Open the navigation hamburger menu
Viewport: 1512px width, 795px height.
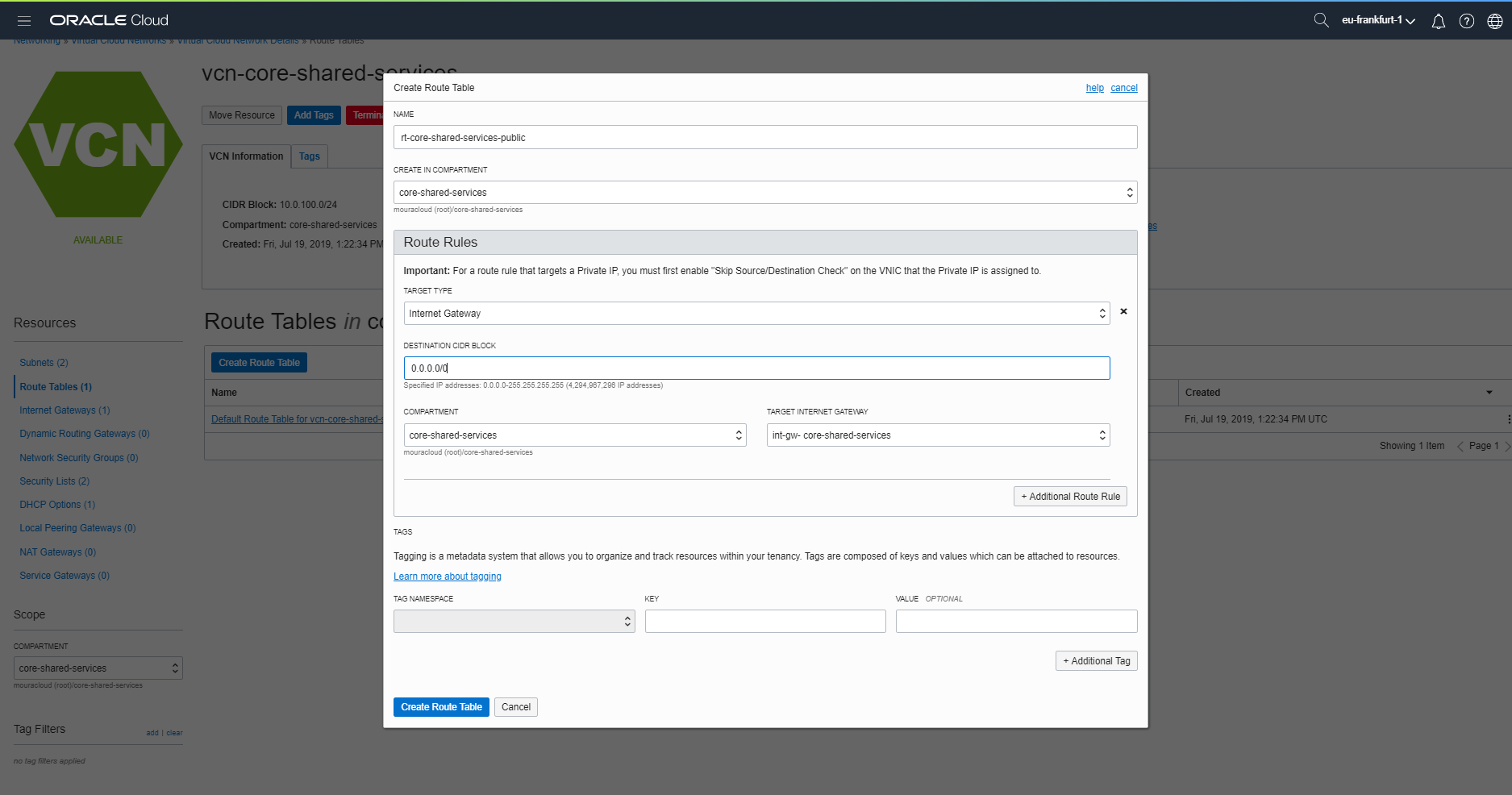[x=23, y=21]
